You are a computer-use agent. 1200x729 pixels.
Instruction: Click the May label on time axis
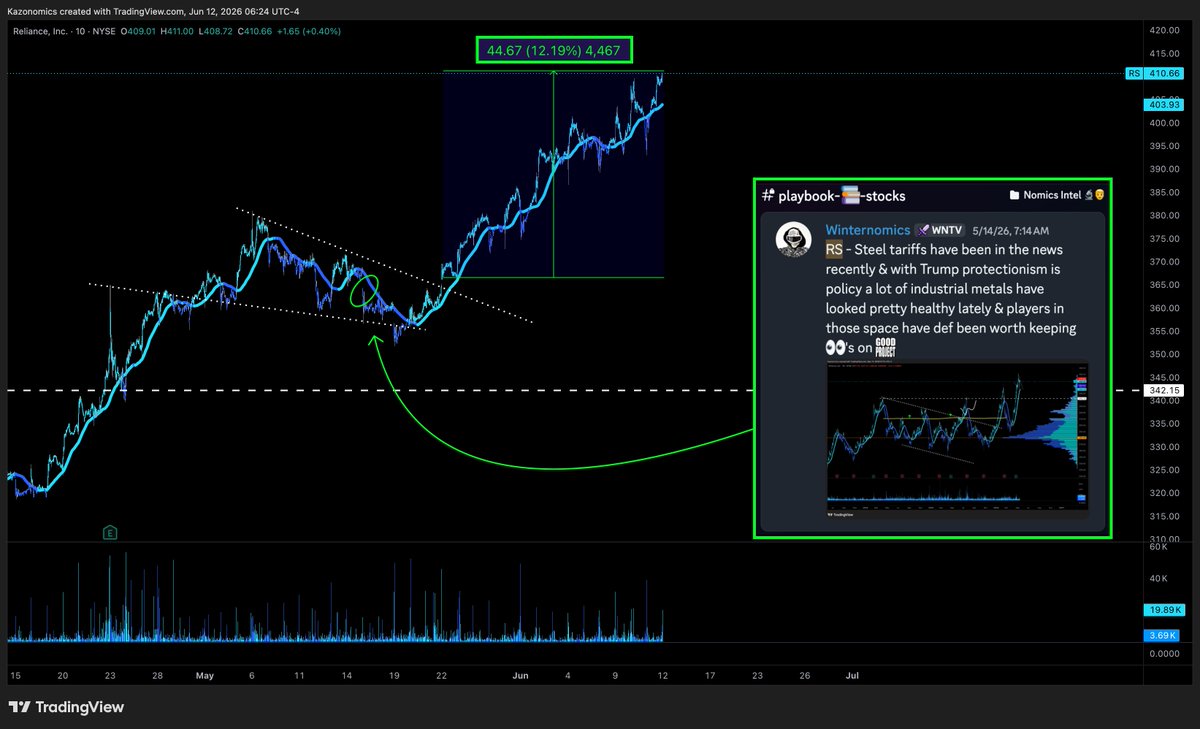pos(205,675)
